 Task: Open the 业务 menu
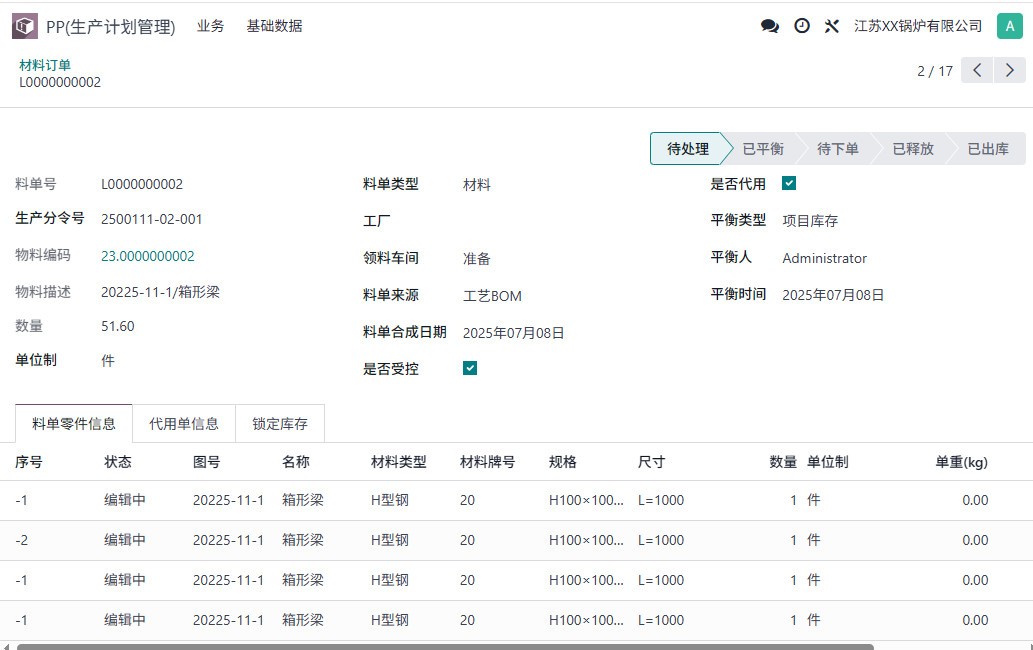point(210,27)
